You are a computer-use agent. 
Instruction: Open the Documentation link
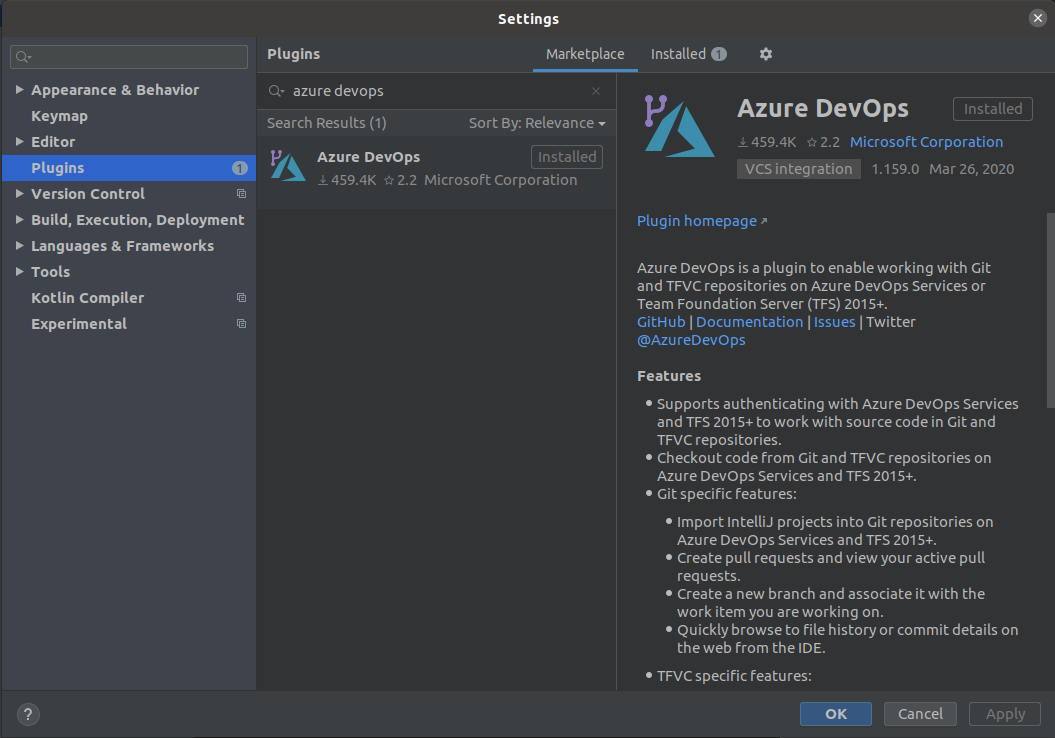tap(749, 322)
